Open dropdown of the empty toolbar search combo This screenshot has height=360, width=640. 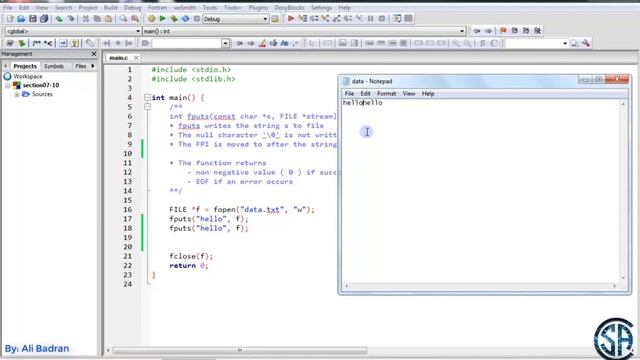tap(225, 43)
